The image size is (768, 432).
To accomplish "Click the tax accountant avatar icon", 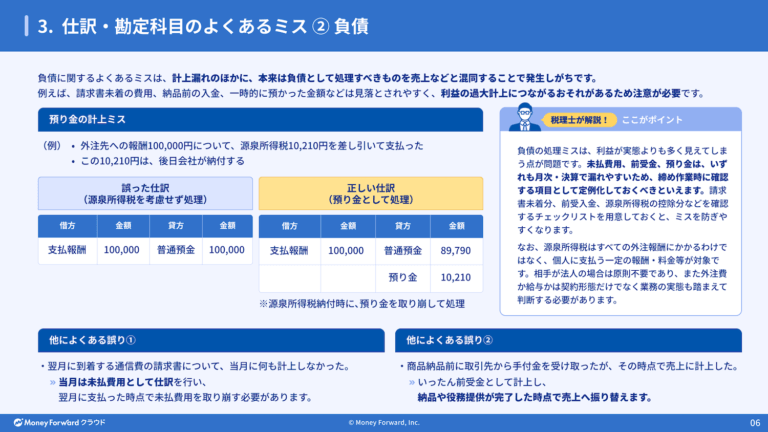I will [x=525, y=118].
